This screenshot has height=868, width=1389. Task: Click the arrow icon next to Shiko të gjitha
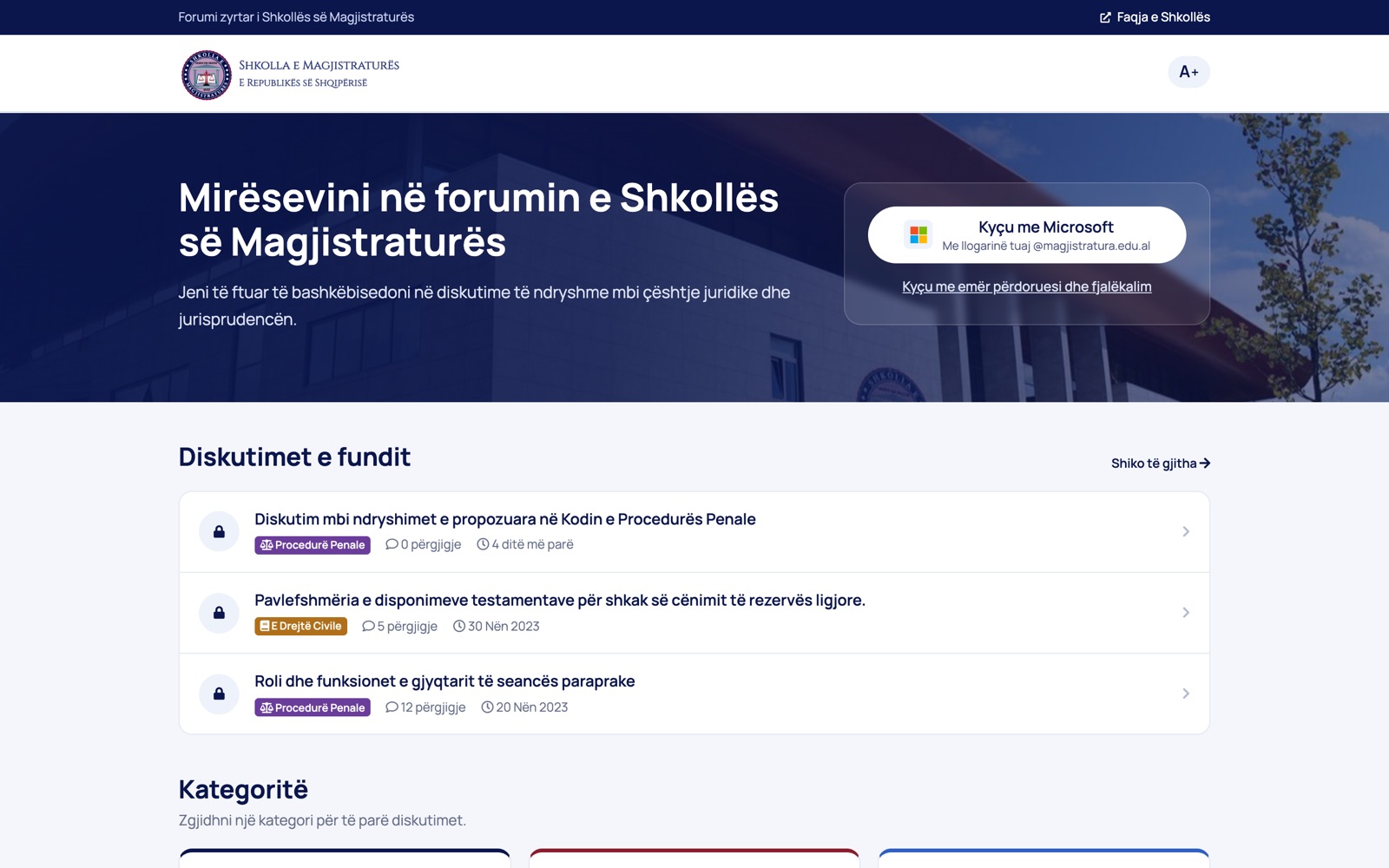pos(1205,464)
